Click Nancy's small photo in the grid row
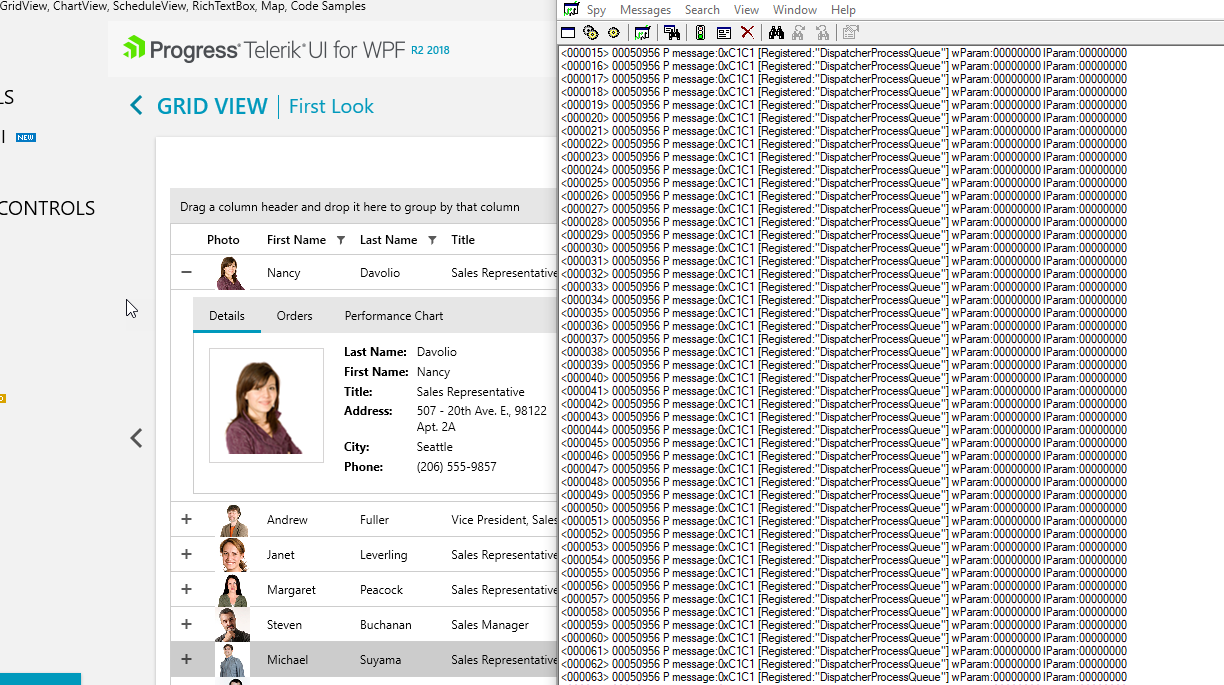This screenshot has height=685, width=1224. 231,273
